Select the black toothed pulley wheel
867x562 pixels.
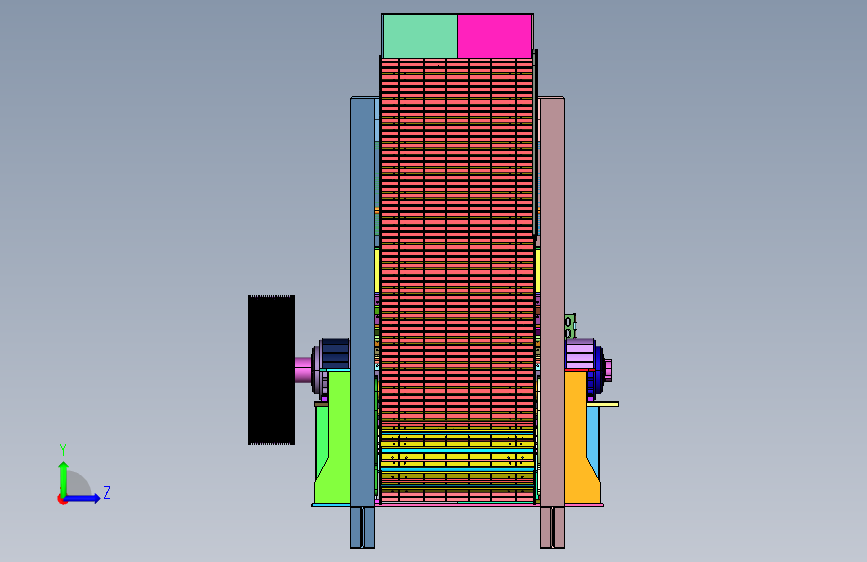[x=271, y=370]
